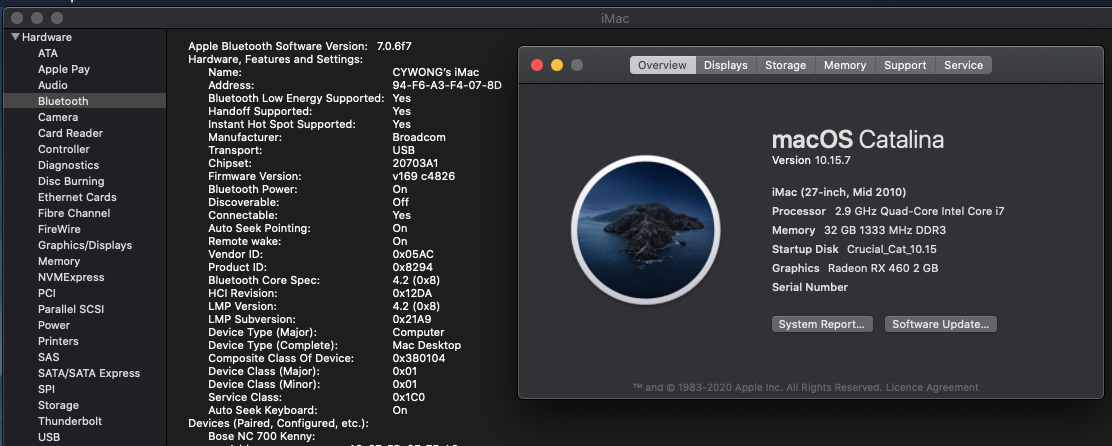
Task: Open the Memory tab in About This Mac
Action: point(845,65)
